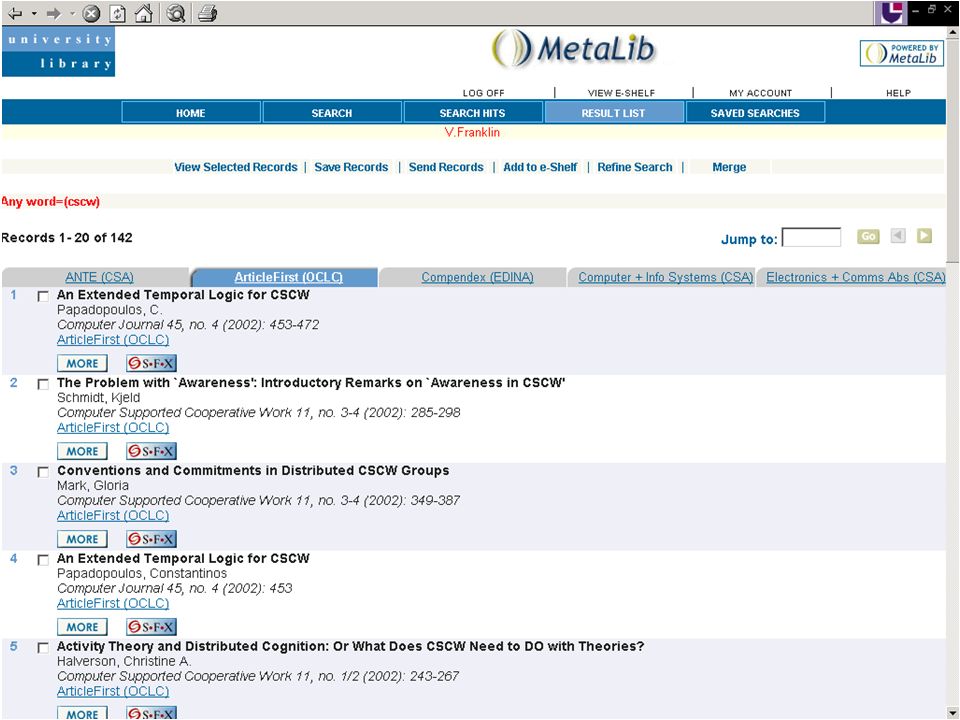Click the Send Records link
The height and width of the screenshot is (720, 960).
pyautogui.click(x=446, y=167)
